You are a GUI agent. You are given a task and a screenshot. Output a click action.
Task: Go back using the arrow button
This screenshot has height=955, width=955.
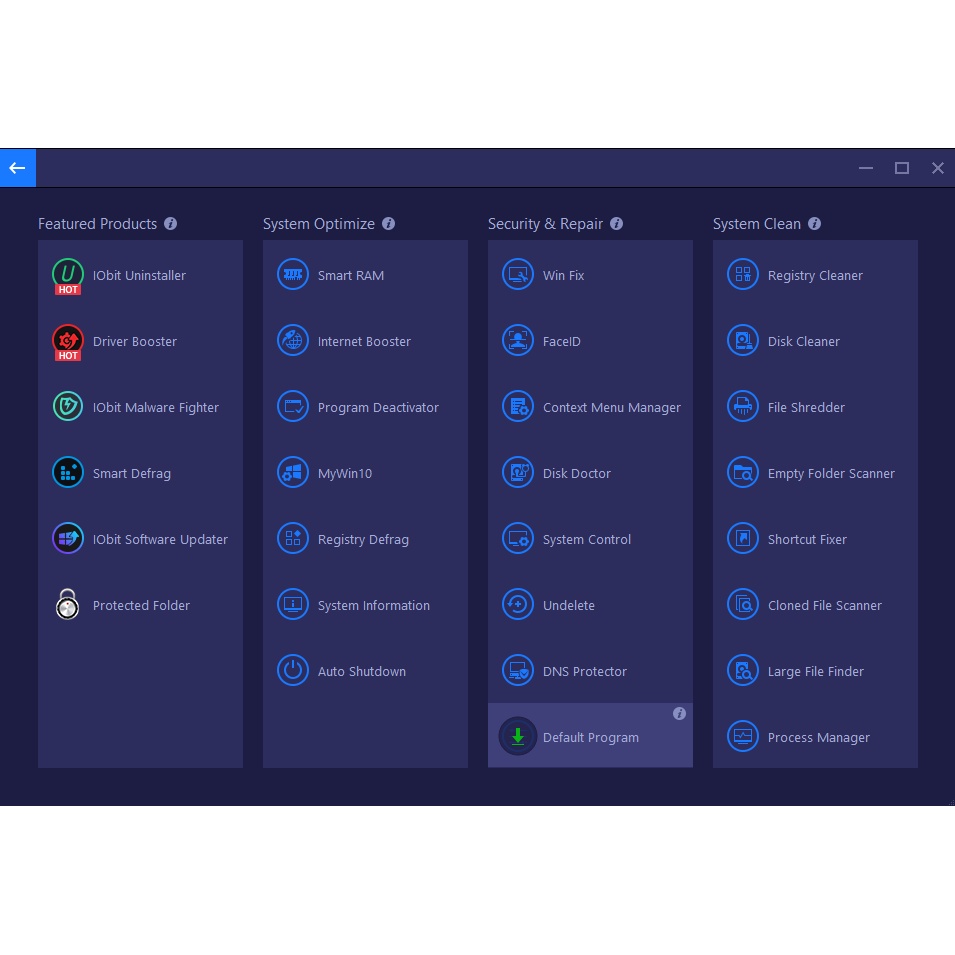(x=18, y=168)
